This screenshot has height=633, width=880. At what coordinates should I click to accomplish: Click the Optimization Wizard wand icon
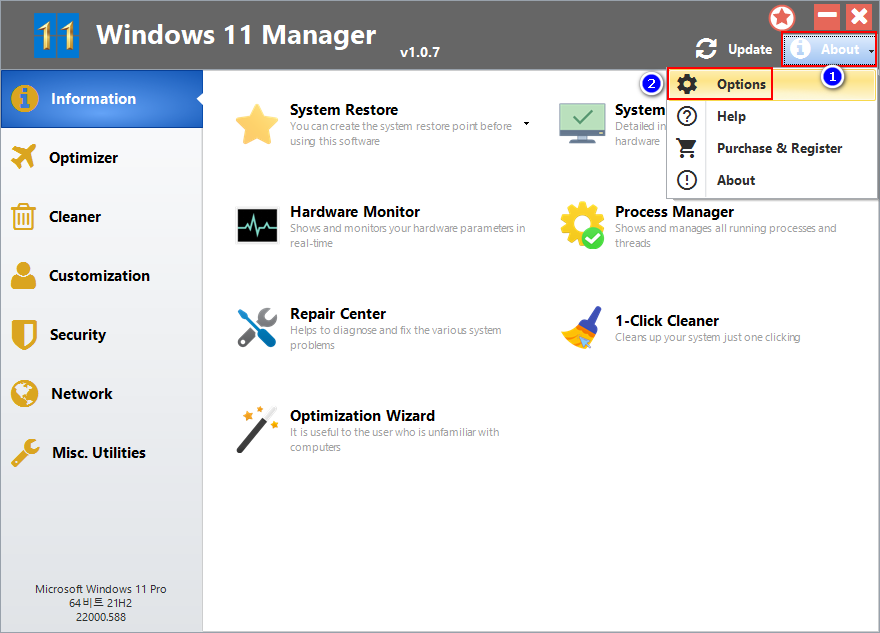tap(257, 430)
